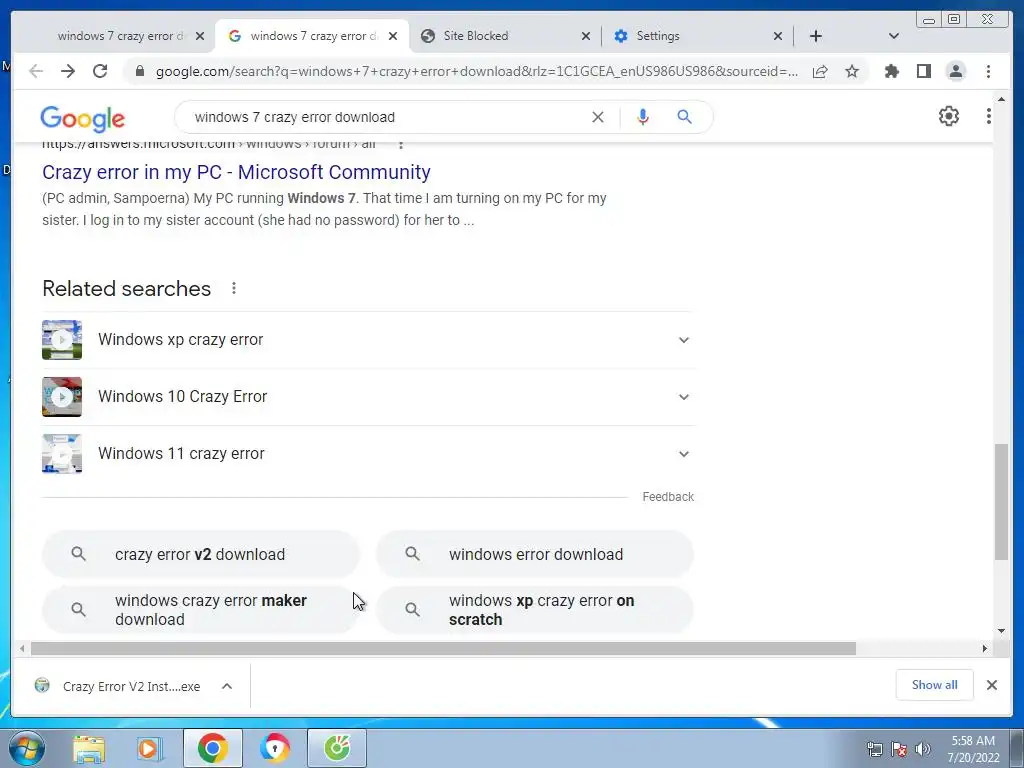Click the Google Chrome taskbar icon
Image resolution: width=1024 pixels, height=768 pixels.
point(212,748)
